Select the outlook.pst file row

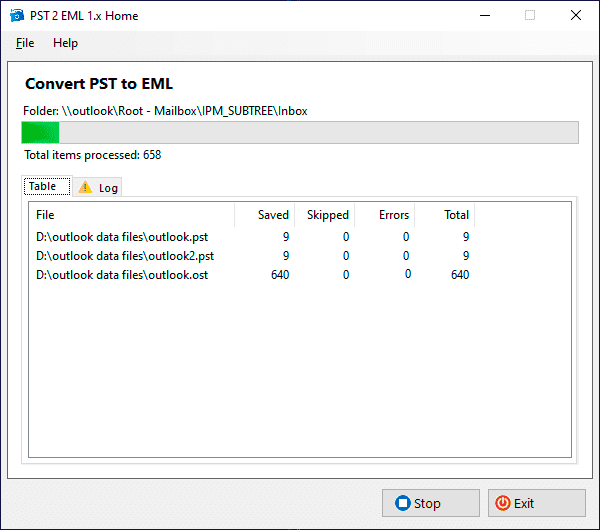click(x=253, y=237)
